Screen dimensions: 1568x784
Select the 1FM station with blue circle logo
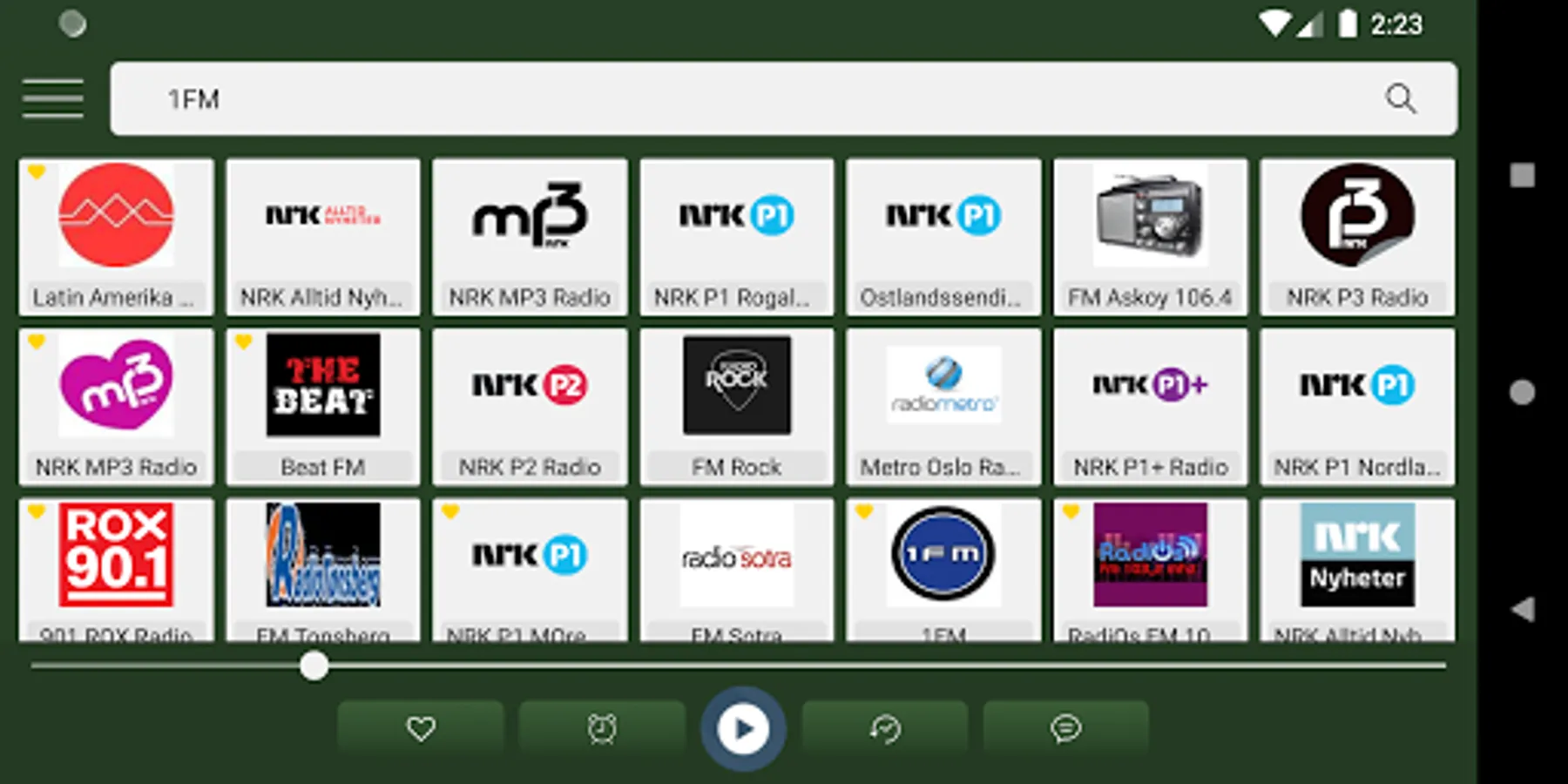click(943, 570)
